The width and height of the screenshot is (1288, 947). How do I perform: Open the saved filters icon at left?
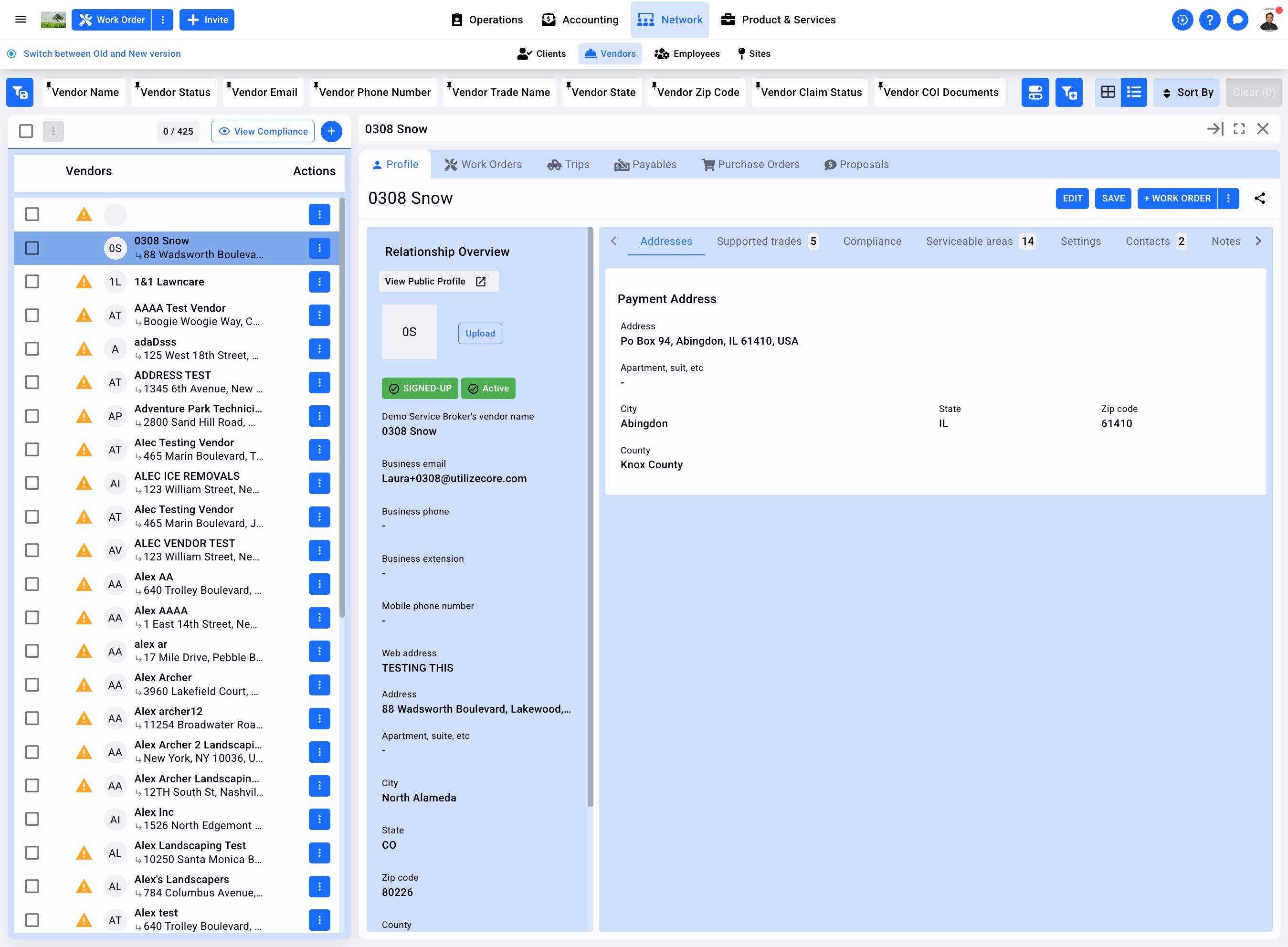[x=20, y=92]
